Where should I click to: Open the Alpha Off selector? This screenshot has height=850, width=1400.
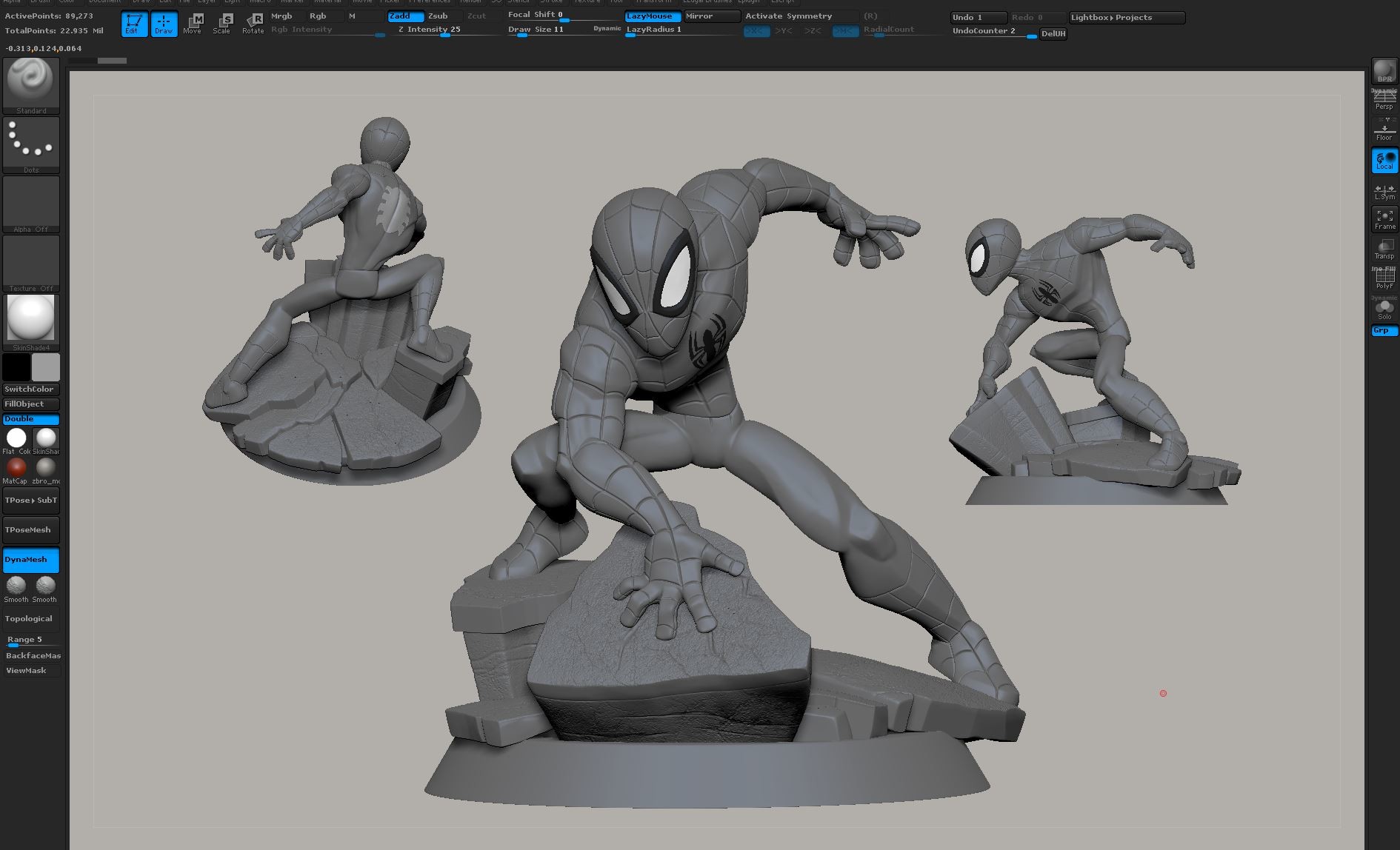tap(31, 204)
